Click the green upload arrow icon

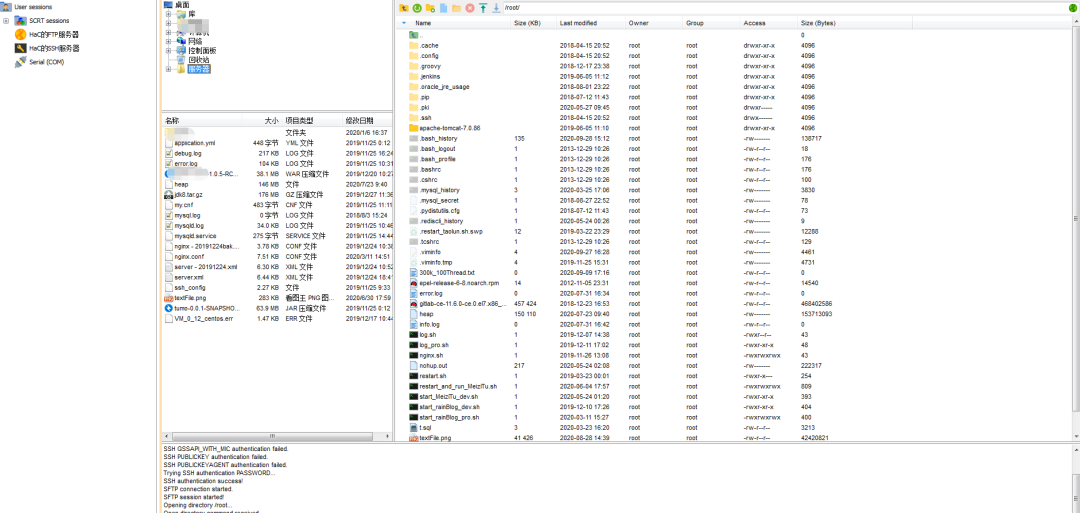coord(483,8)
